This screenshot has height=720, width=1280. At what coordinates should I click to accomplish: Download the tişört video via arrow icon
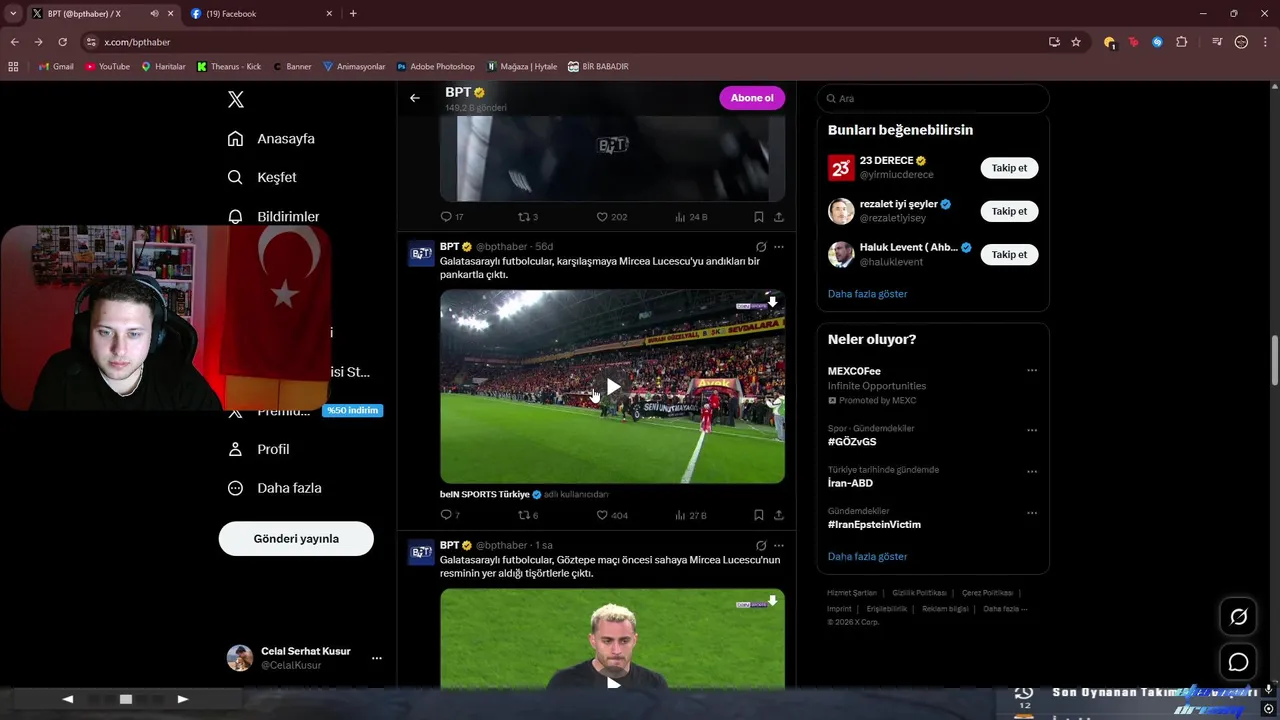(x=772, y=601)
